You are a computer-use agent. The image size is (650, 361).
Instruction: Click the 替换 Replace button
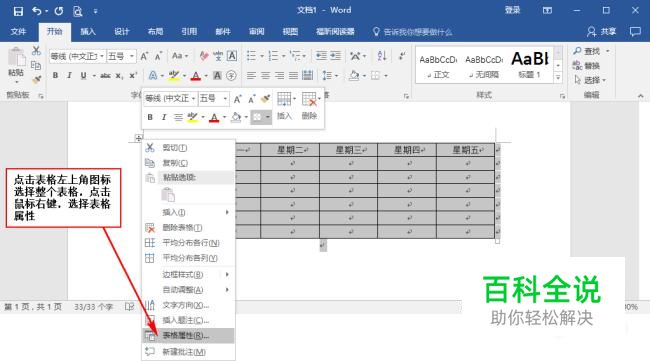pos(587,65)
